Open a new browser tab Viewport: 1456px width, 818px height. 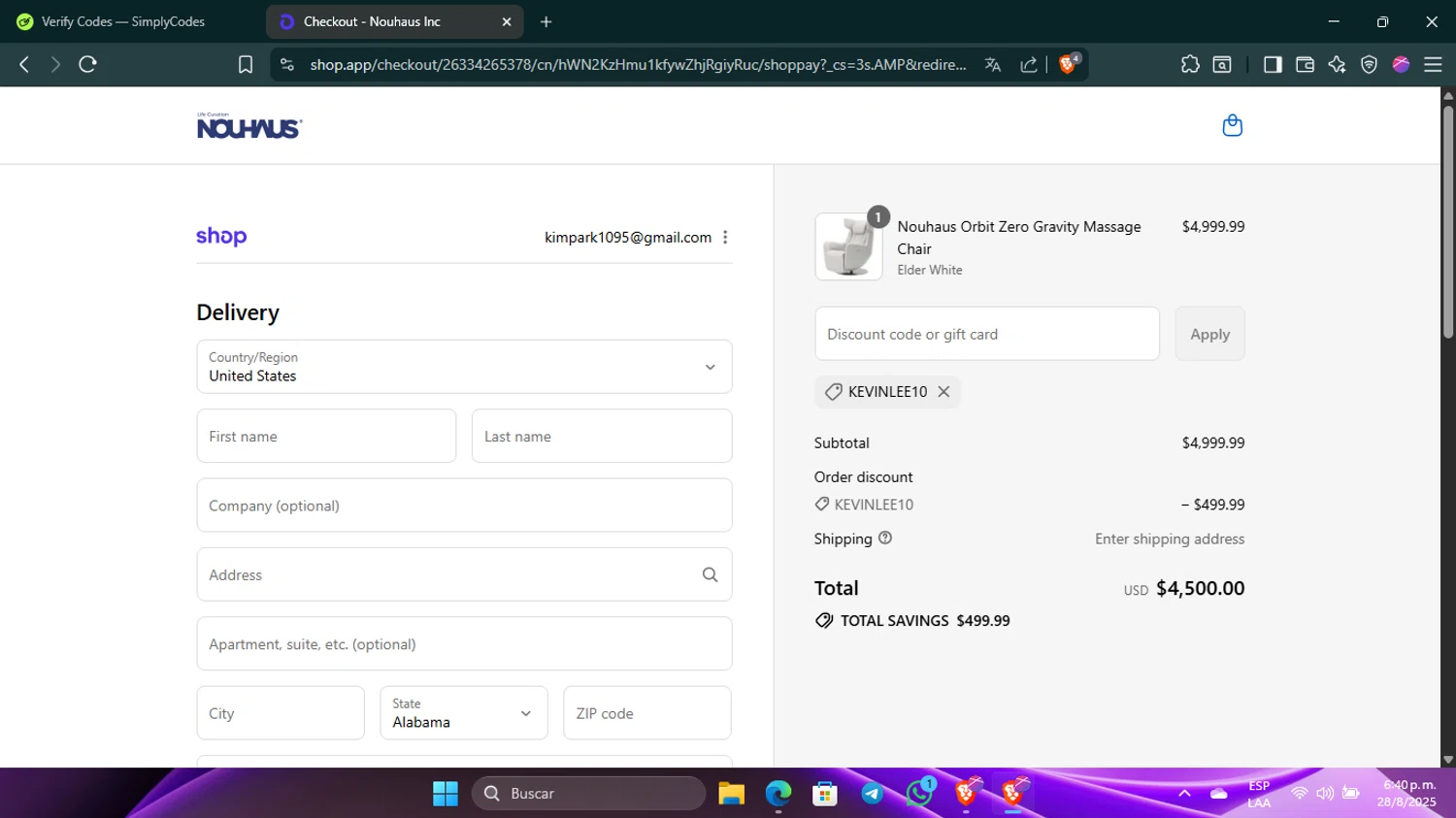click(546, 21)
